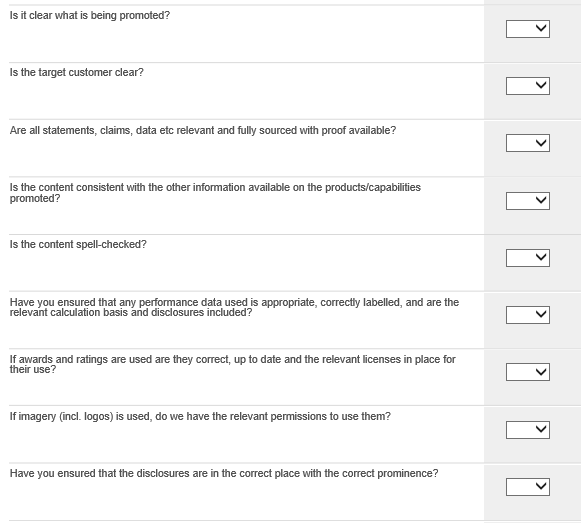Image resolution: width=581 pixels, height=523 pixels.
Task: Click the awards and ratings licenses question
Action: pos(232,364)
